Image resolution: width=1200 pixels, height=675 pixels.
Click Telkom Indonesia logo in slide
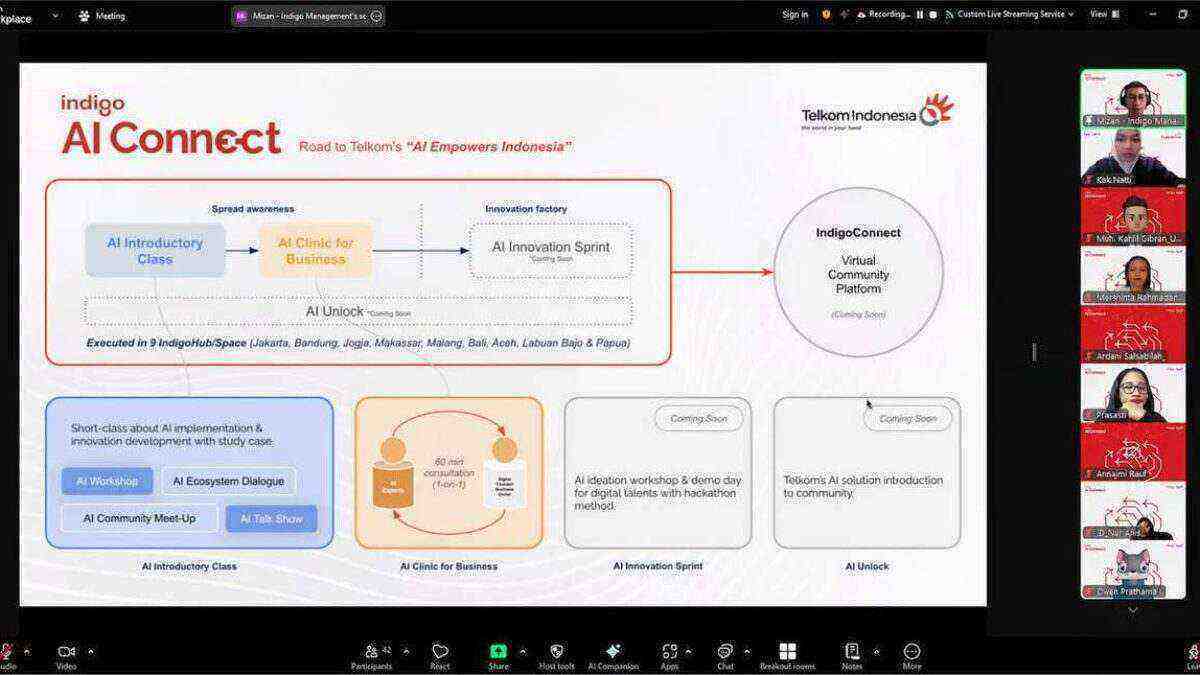pyautogui.click(x=877, y=112)
